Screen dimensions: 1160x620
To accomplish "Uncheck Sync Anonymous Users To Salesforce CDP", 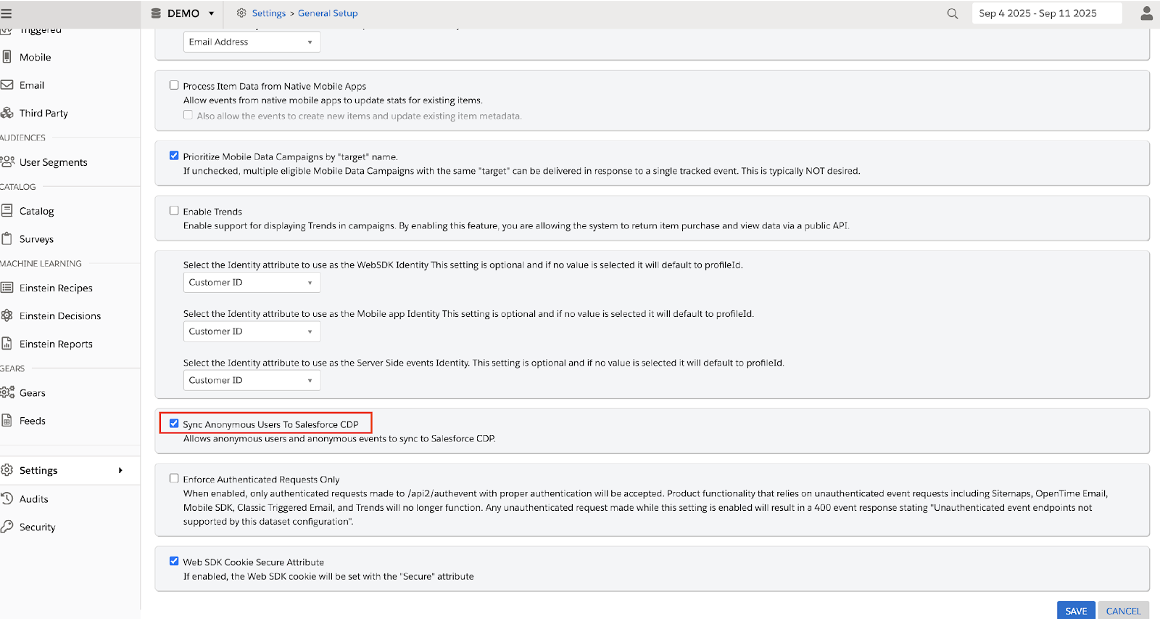I will 174,424.
